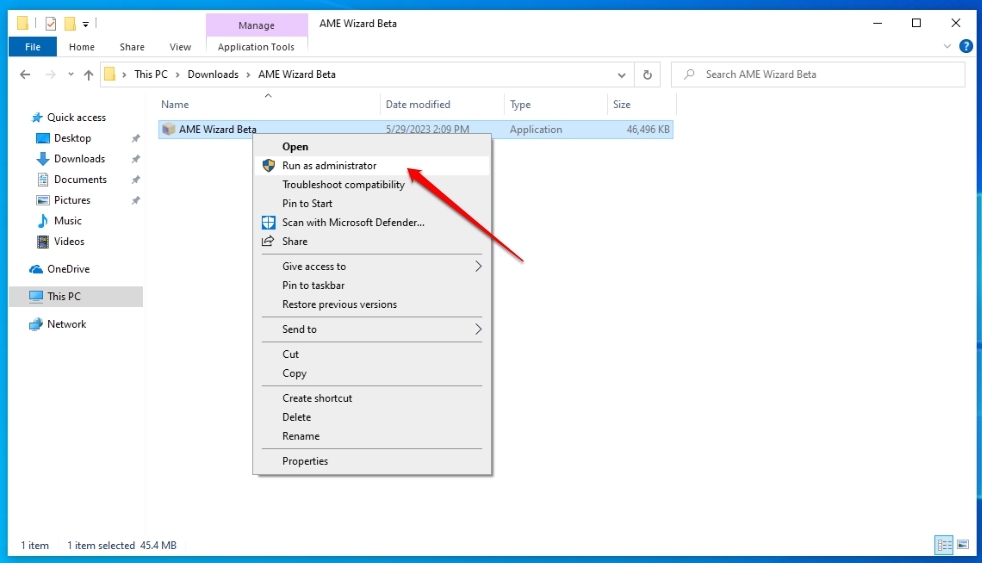The height and width of the screenshot is (563, 982).
Task: Click the shield icon beside Run as administrator
Action: coord(269,165)
